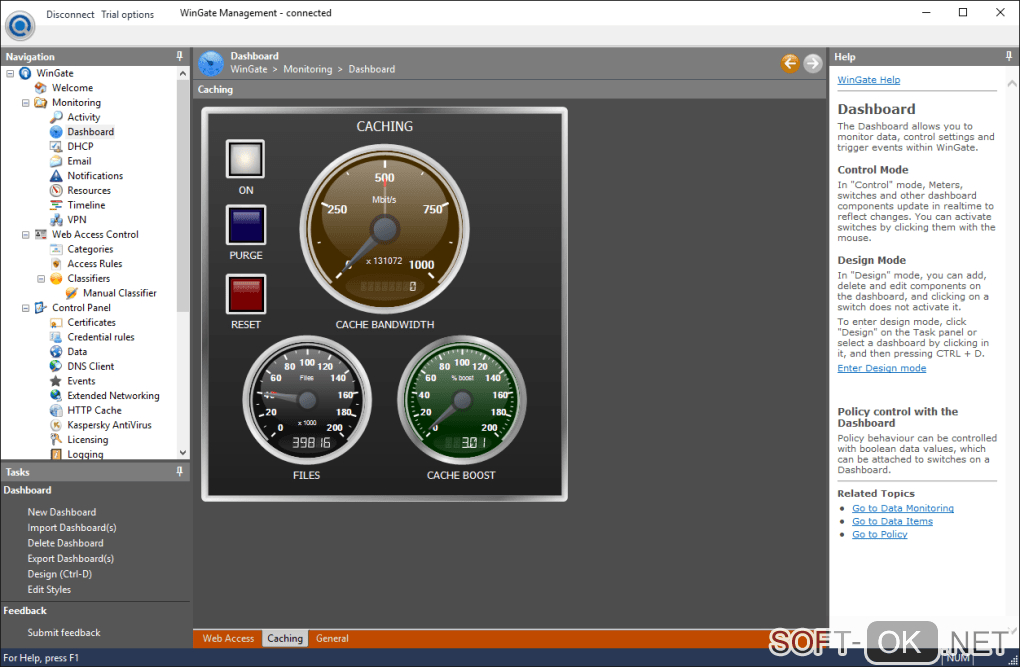Click Export Dashboard(s) task

coord(70,558)
